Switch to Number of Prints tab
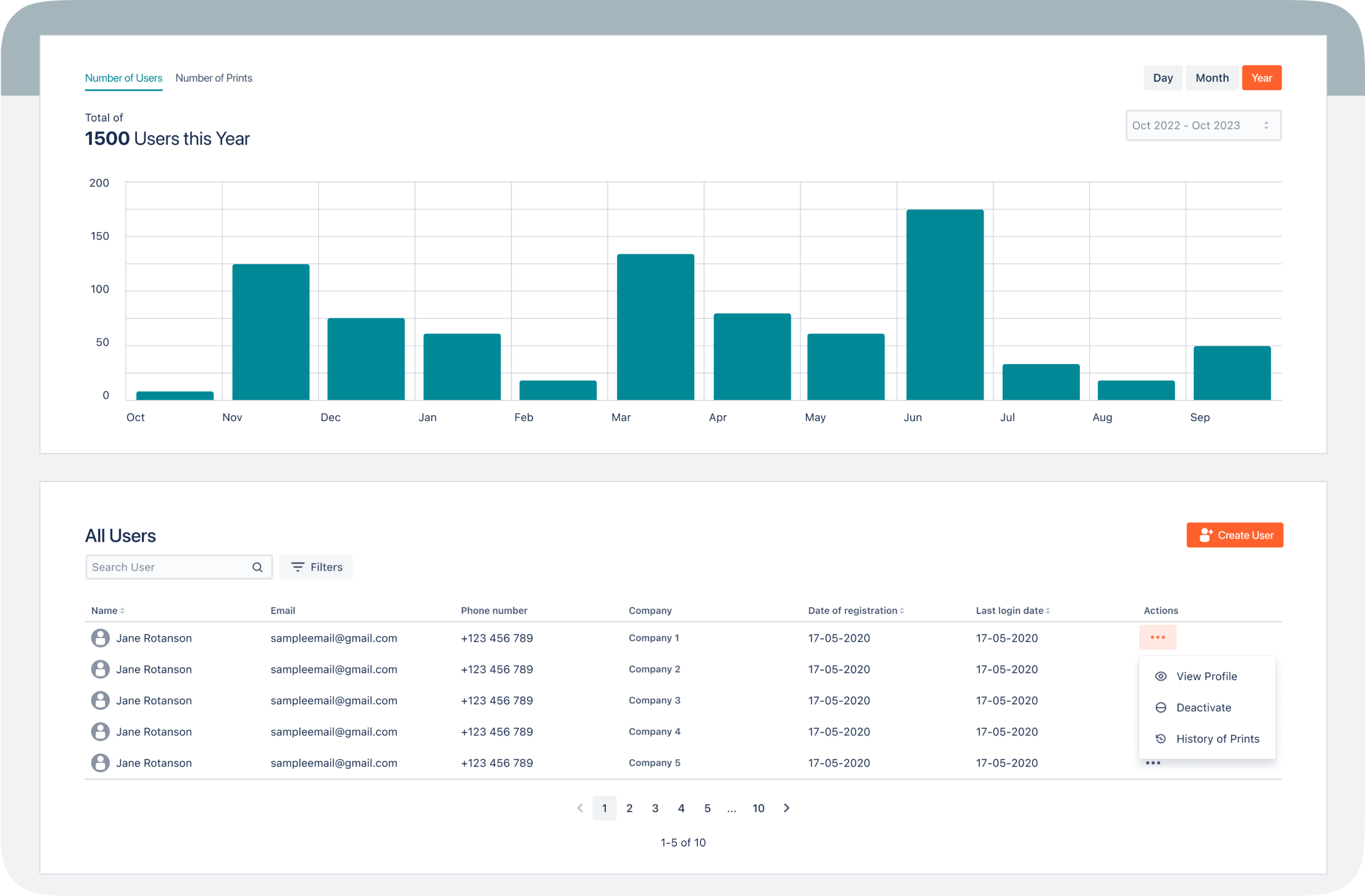The height and width of the screenshot is (896, 1365). point(214,78)
